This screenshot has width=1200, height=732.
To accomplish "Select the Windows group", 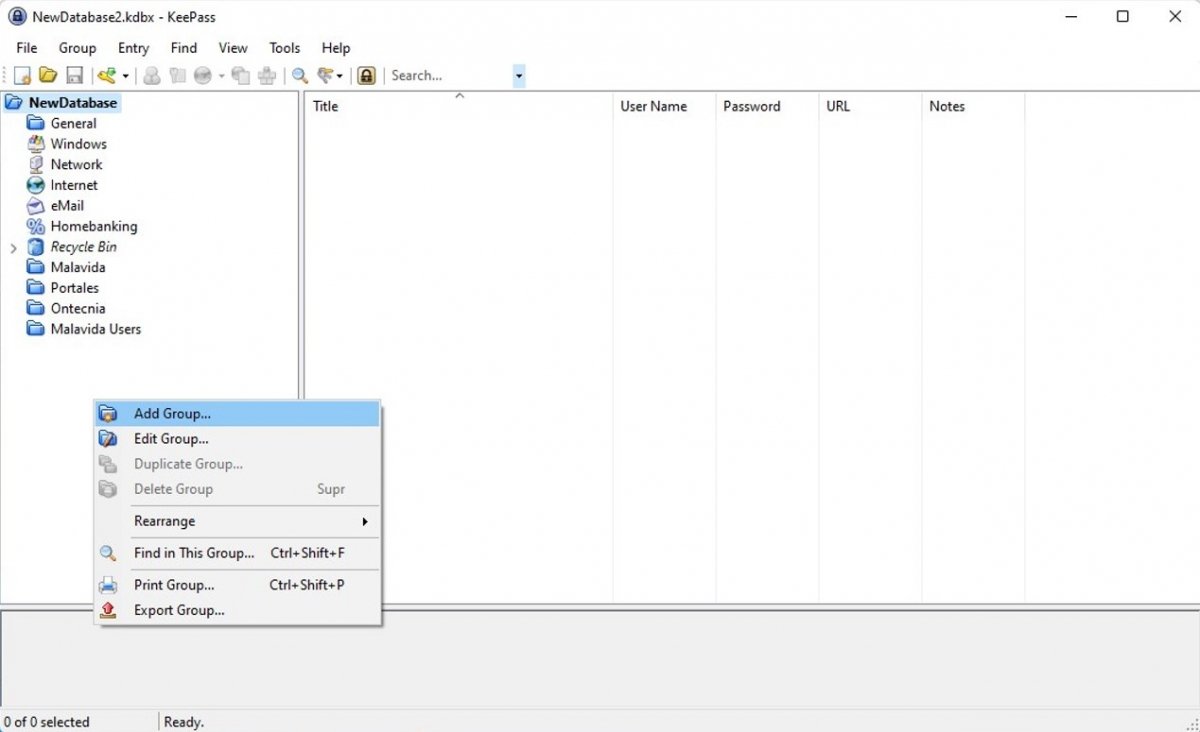I will pos(79,144).
